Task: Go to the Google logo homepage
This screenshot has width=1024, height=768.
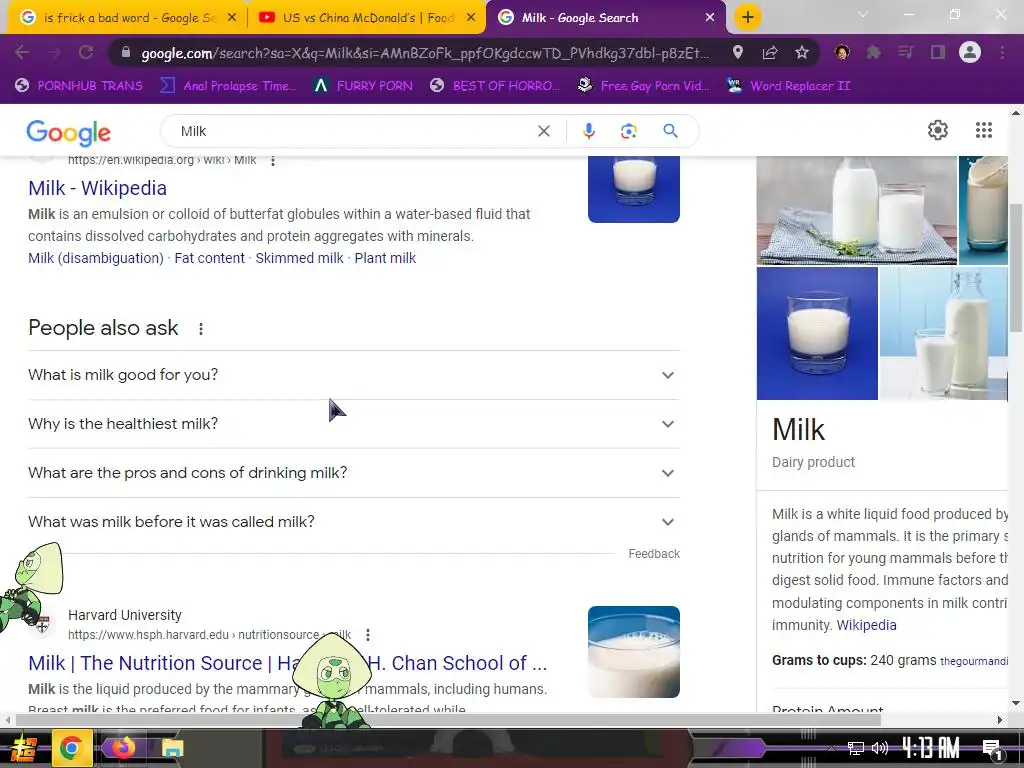Action: point(69,133)
